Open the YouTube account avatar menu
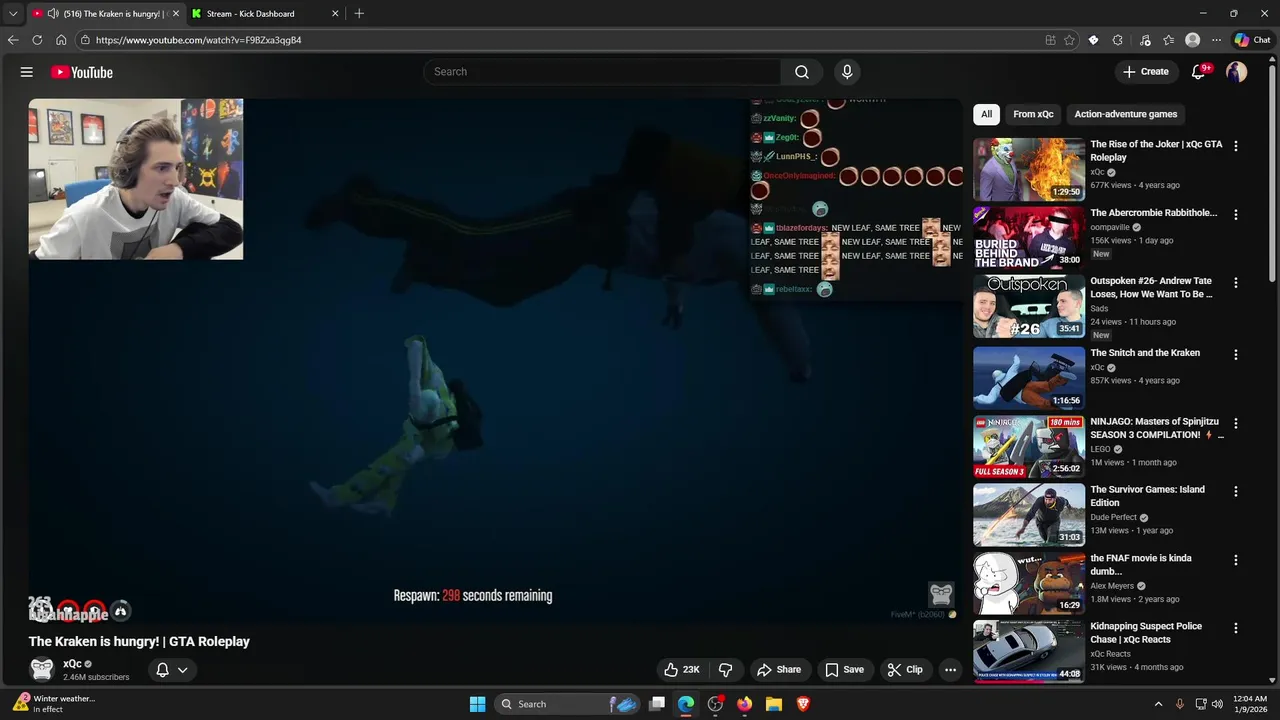 (1237, 72)
